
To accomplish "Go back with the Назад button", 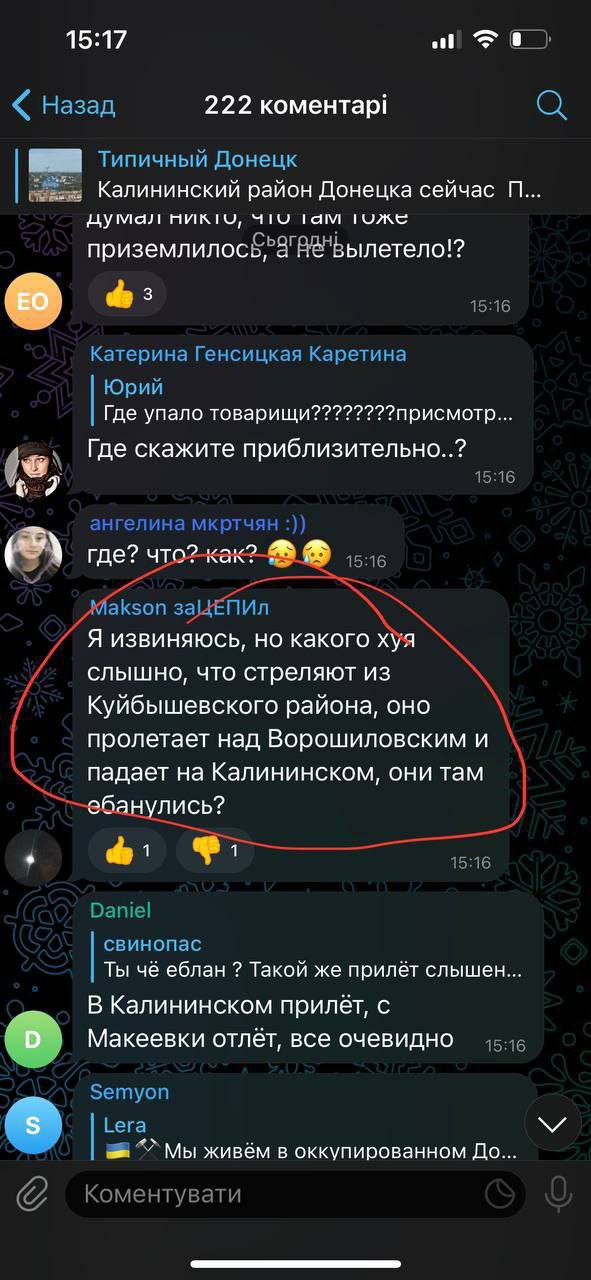I will pos(63,105).
